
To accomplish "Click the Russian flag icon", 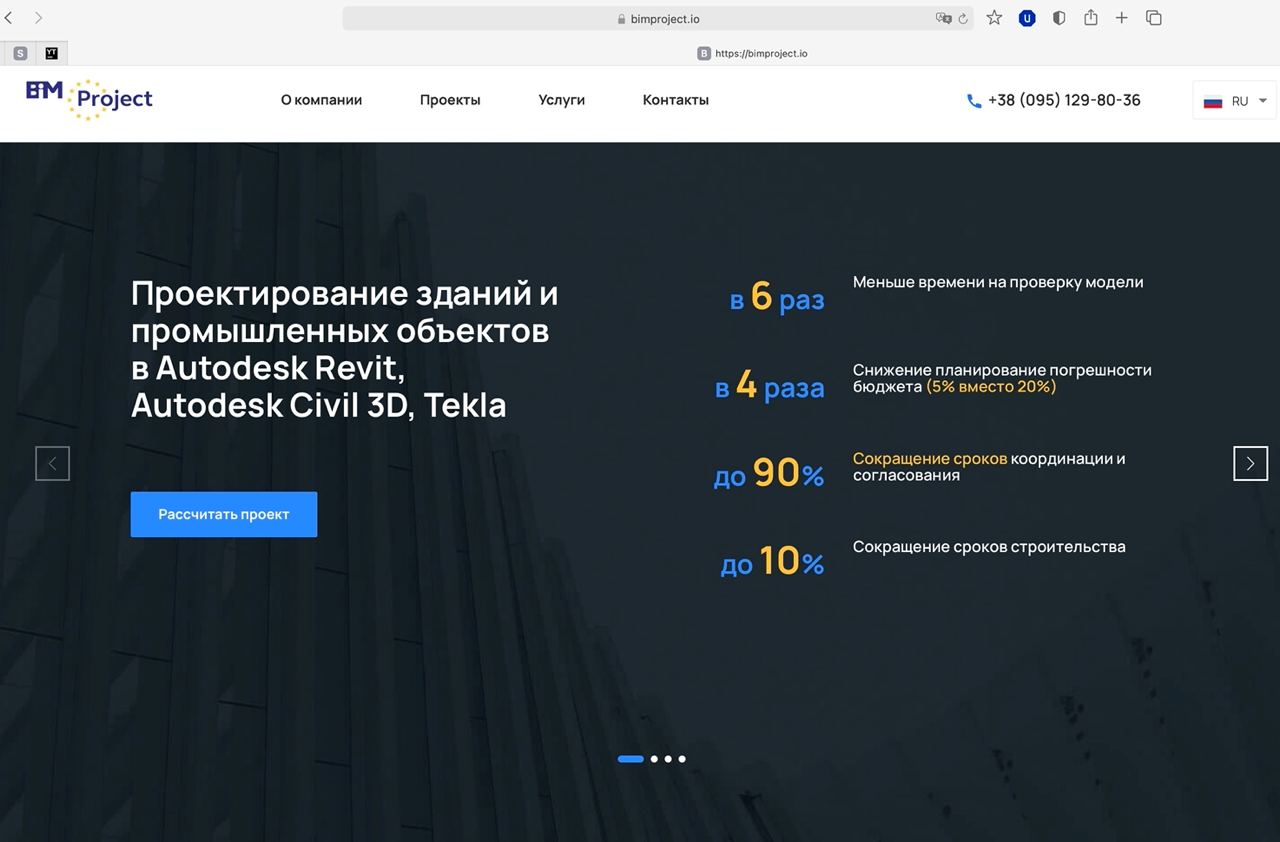I will point(1213,101).
